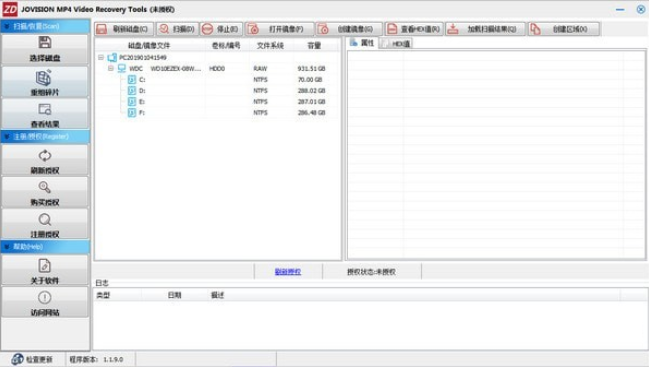Click the 创建区域 create region toolbar button

(x=563, y=29)
